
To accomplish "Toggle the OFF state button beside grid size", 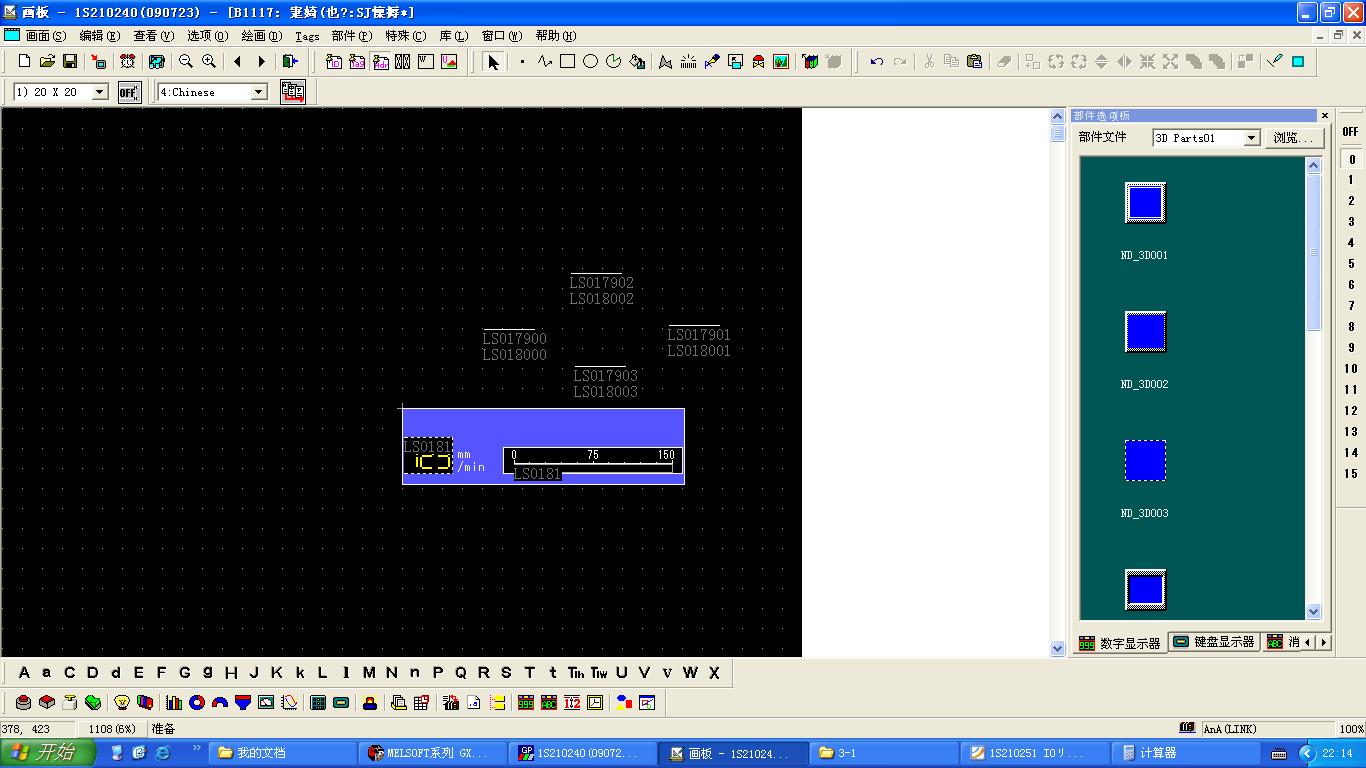I will [x=128, y=92].
